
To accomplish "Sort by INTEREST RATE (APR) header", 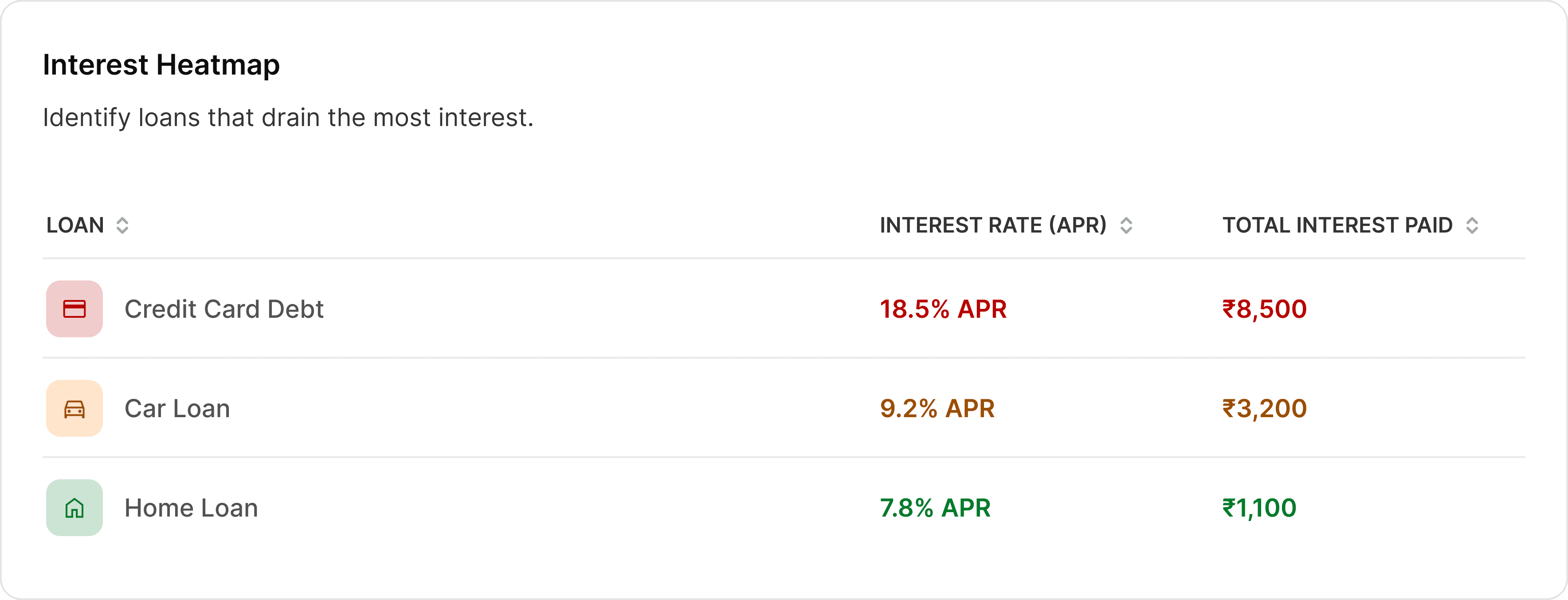I will 993,225.
